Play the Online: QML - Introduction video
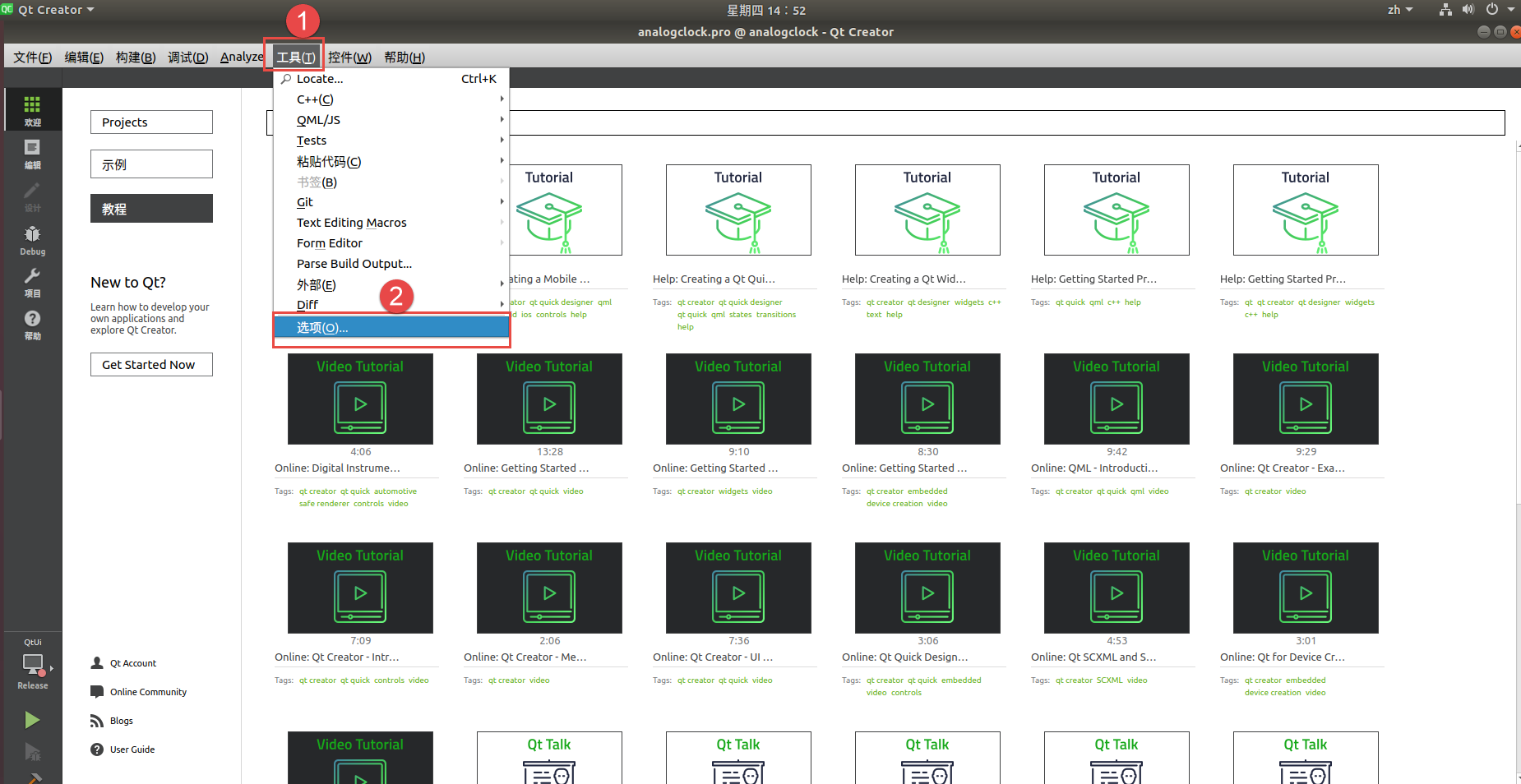This screenshot has width=1521, height=784. 1116,399
